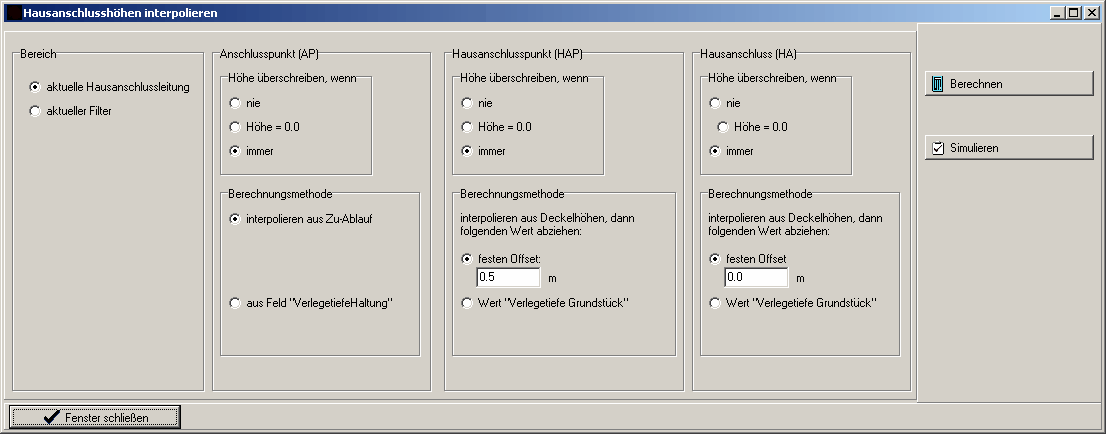Viewport: 1106px width, 434px height.
Task: Click the Simulieren button
Action: click(1009, 147)
